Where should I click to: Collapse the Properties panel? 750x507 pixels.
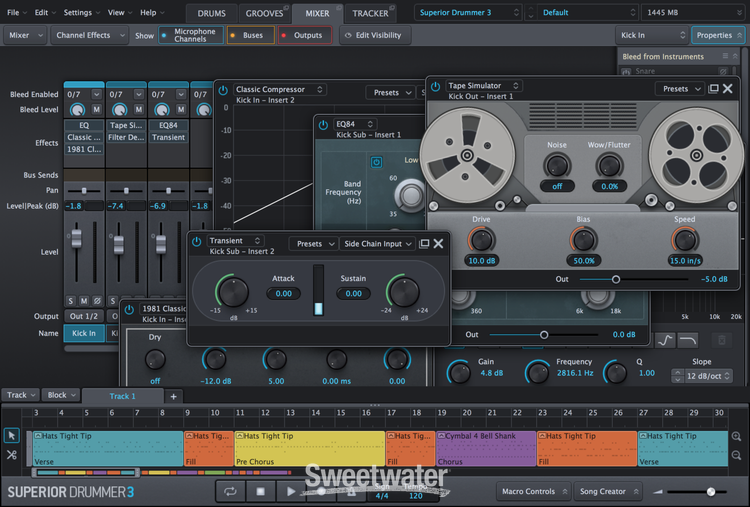(x=718, y=35)
